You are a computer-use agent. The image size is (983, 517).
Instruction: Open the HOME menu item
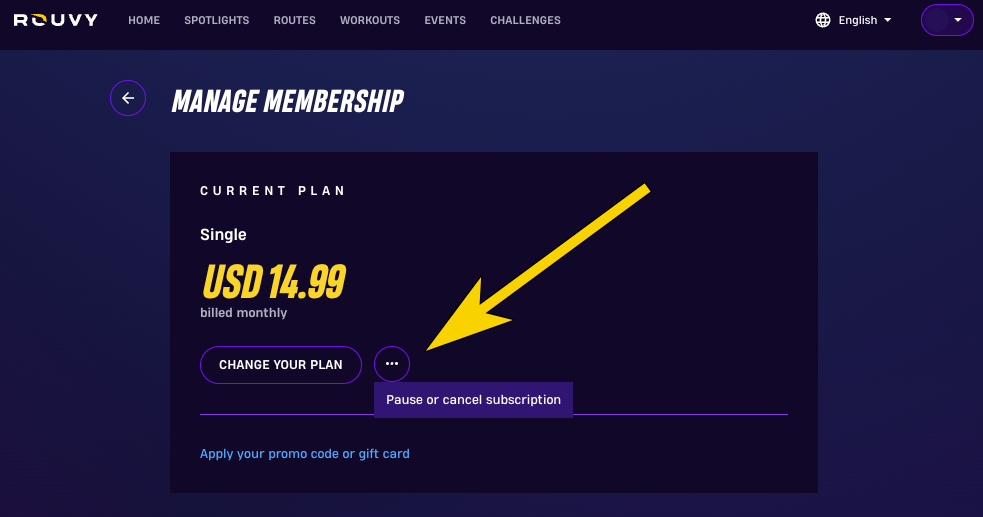[144, 20]
